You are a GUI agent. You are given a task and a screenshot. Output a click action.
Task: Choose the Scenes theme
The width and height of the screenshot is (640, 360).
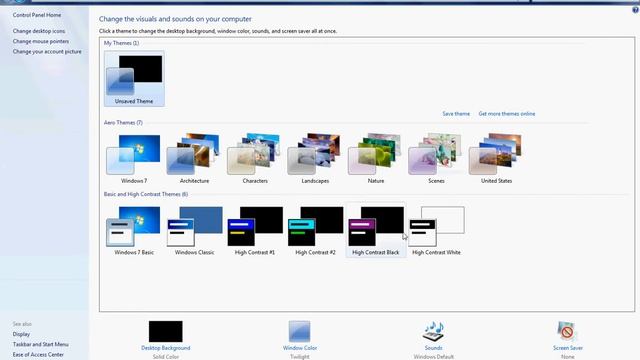[436, 158]
